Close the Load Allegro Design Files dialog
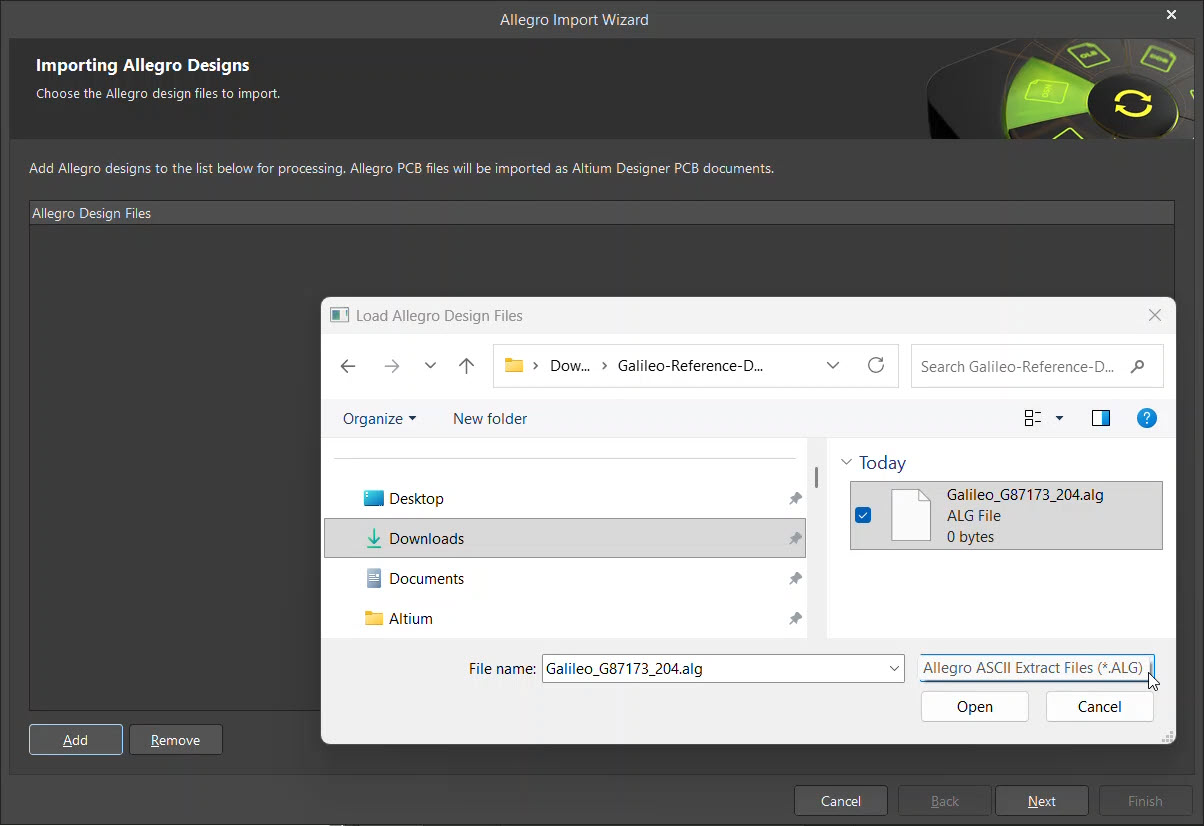This screenshot has width=1204, height=826. (1154, 315)
